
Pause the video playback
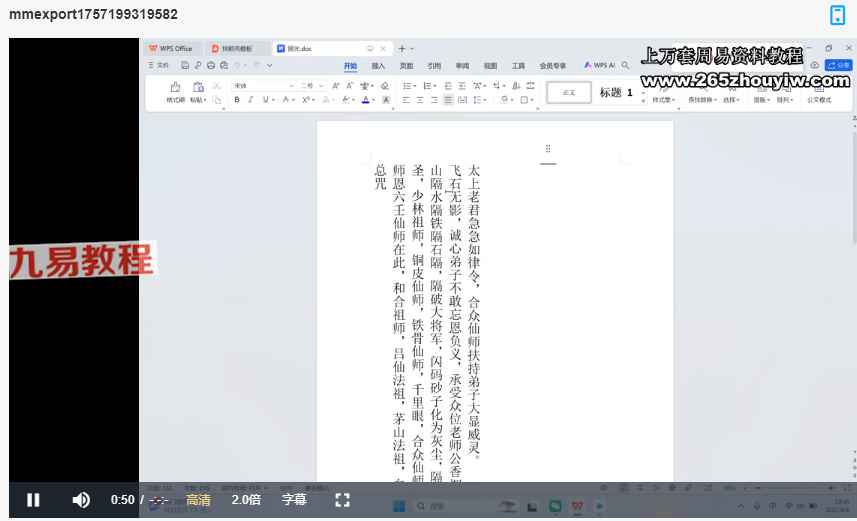33,500
